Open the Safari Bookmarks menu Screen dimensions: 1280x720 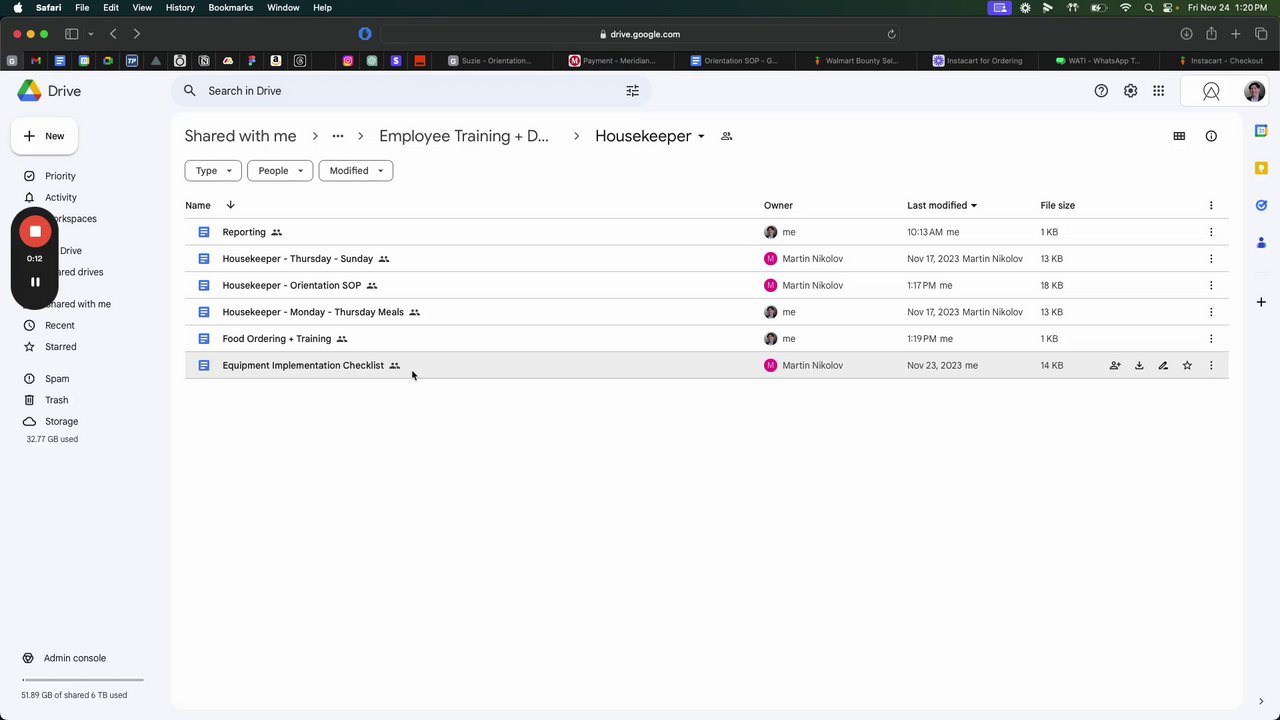pyautogui.click(x=231, y=7)
